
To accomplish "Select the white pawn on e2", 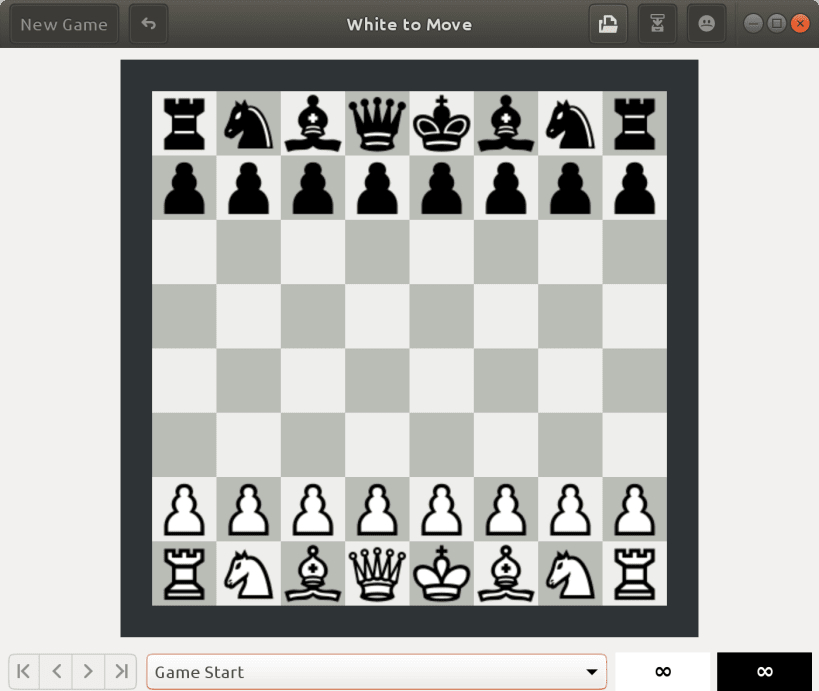I will pos(441,509).
